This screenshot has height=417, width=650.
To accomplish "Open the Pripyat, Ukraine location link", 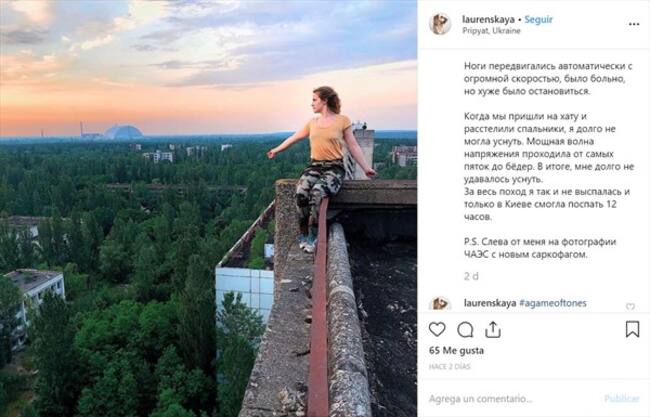I will click(x=491, y=31).
